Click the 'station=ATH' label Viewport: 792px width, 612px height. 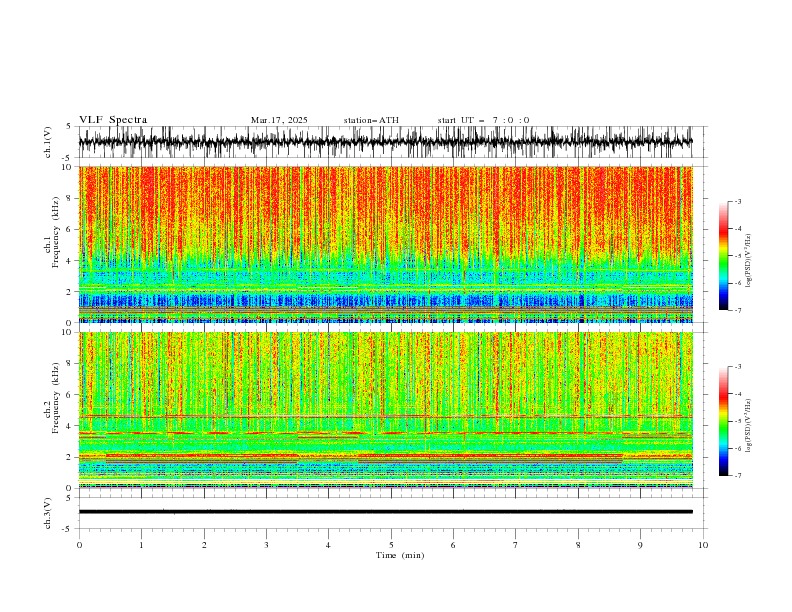(x=371, y=120)
